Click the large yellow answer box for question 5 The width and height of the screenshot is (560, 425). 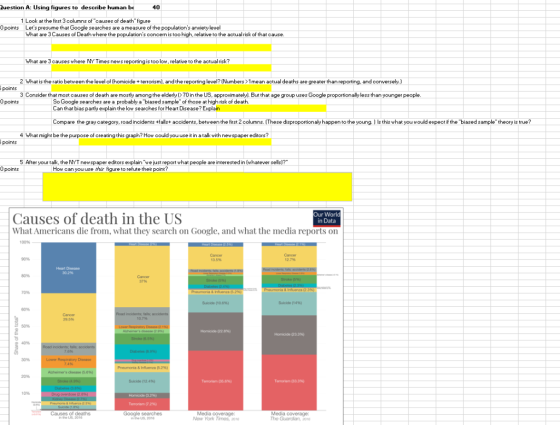[x=197, y=187]
